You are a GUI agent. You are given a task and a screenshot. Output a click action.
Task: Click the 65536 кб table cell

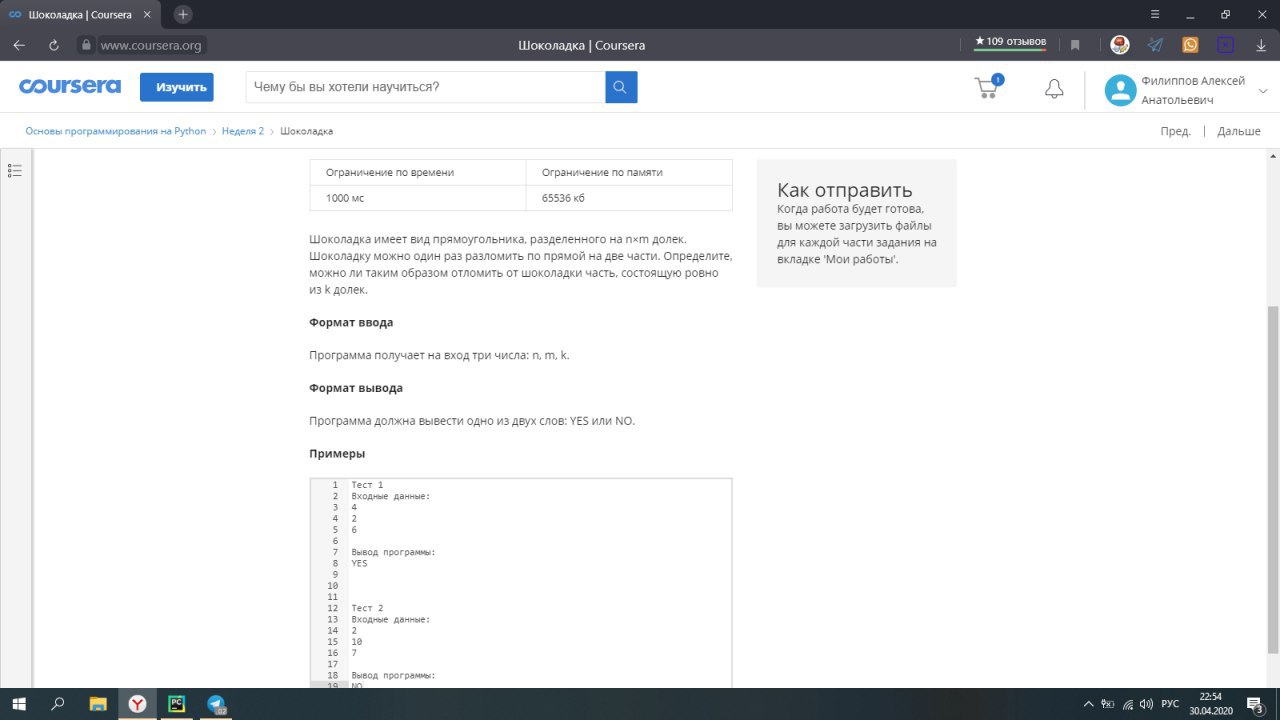(x=629, y=198)
